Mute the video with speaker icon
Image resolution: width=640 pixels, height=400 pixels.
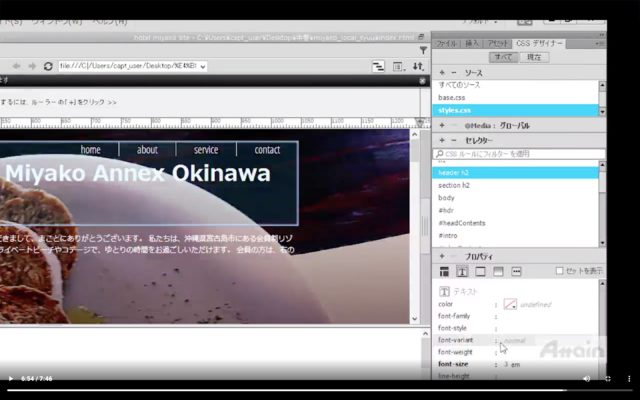point(587,379)
